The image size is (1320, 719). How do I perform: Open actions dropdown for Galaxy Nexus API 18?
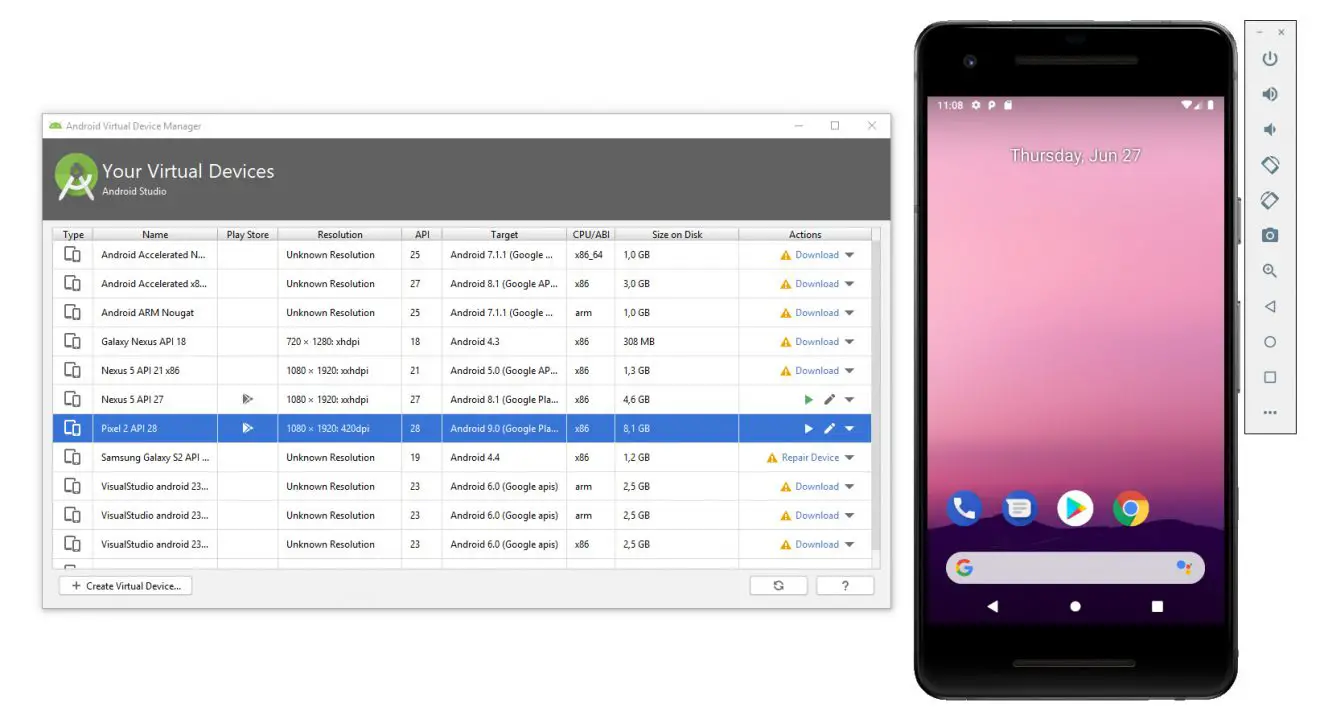[x=850, y=341]
